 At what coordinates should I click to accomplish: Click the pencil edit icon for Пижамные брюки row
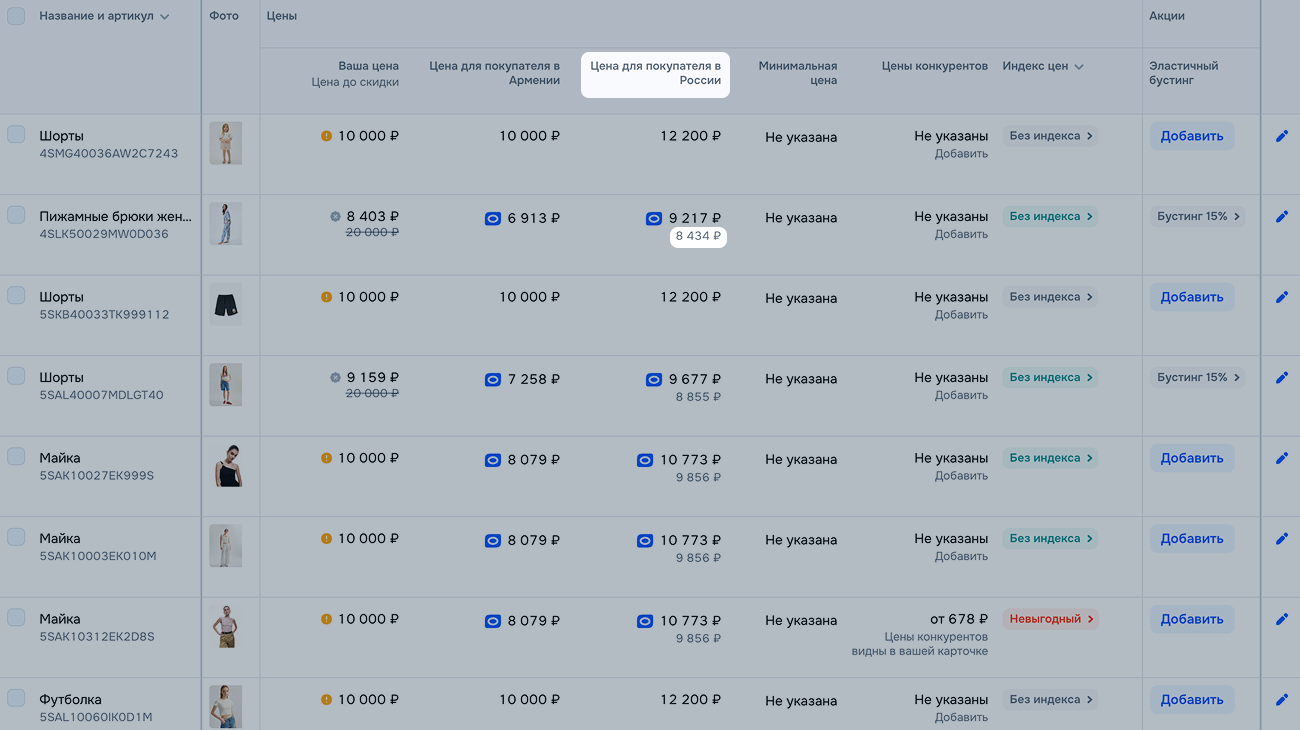1281,217
